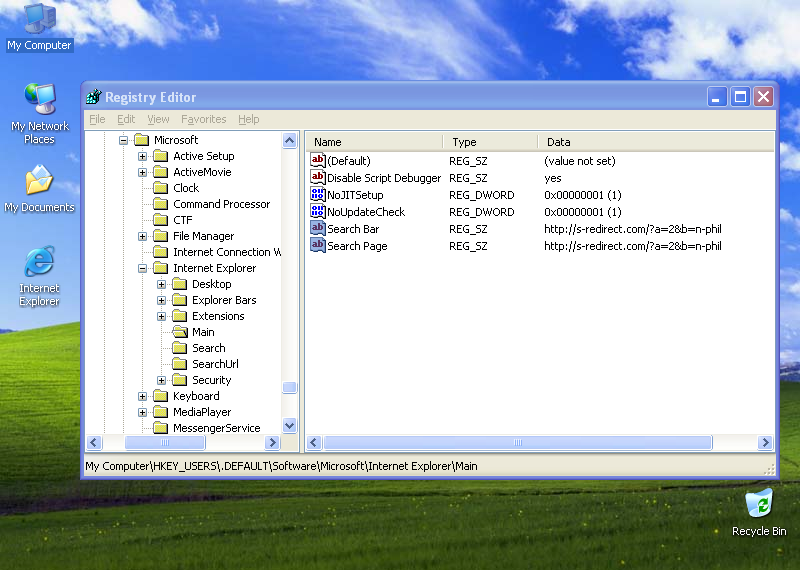Sort values by the Type column header

(490, 142)
